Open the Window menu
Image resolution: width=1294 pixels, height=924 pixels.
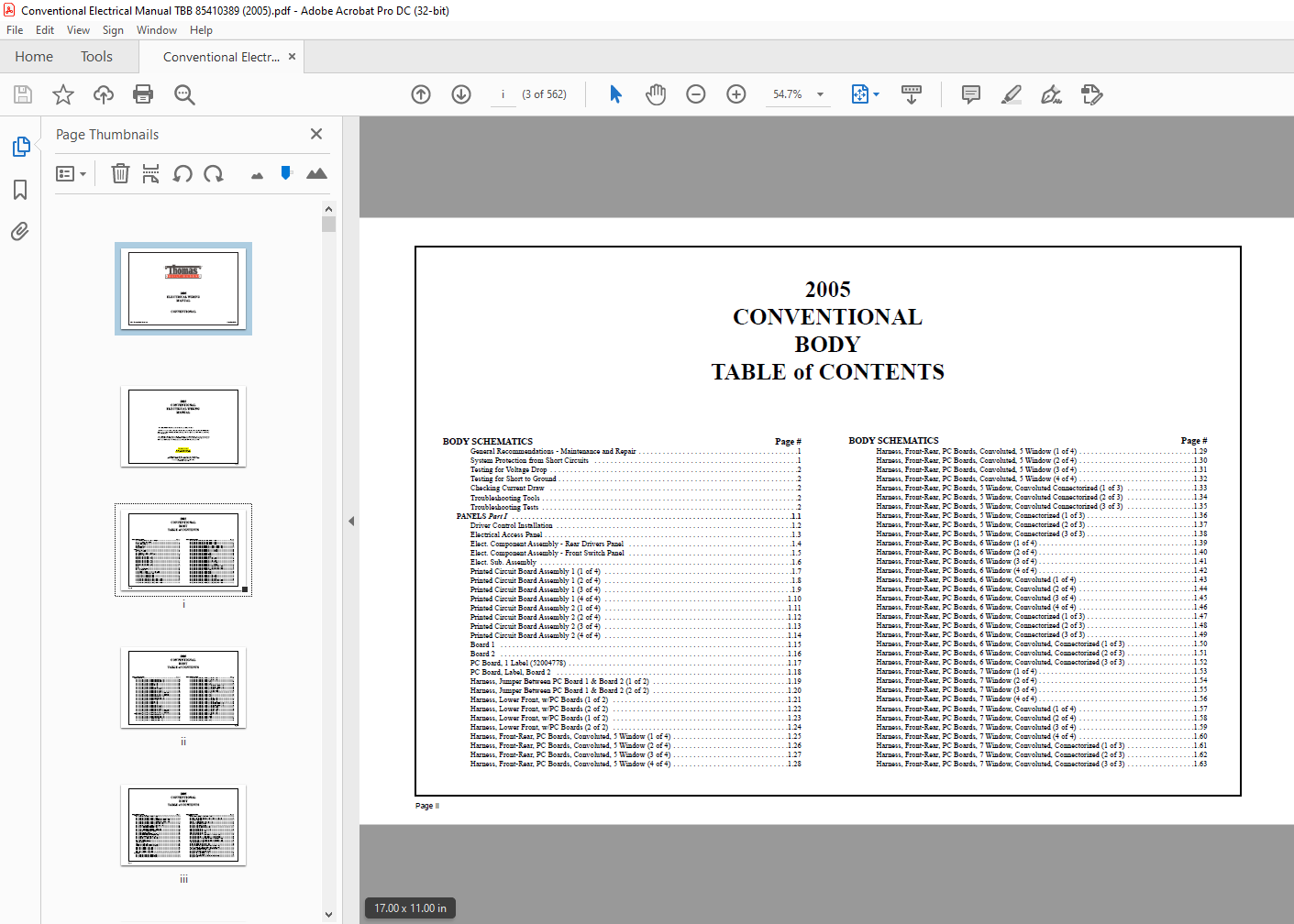157,30
